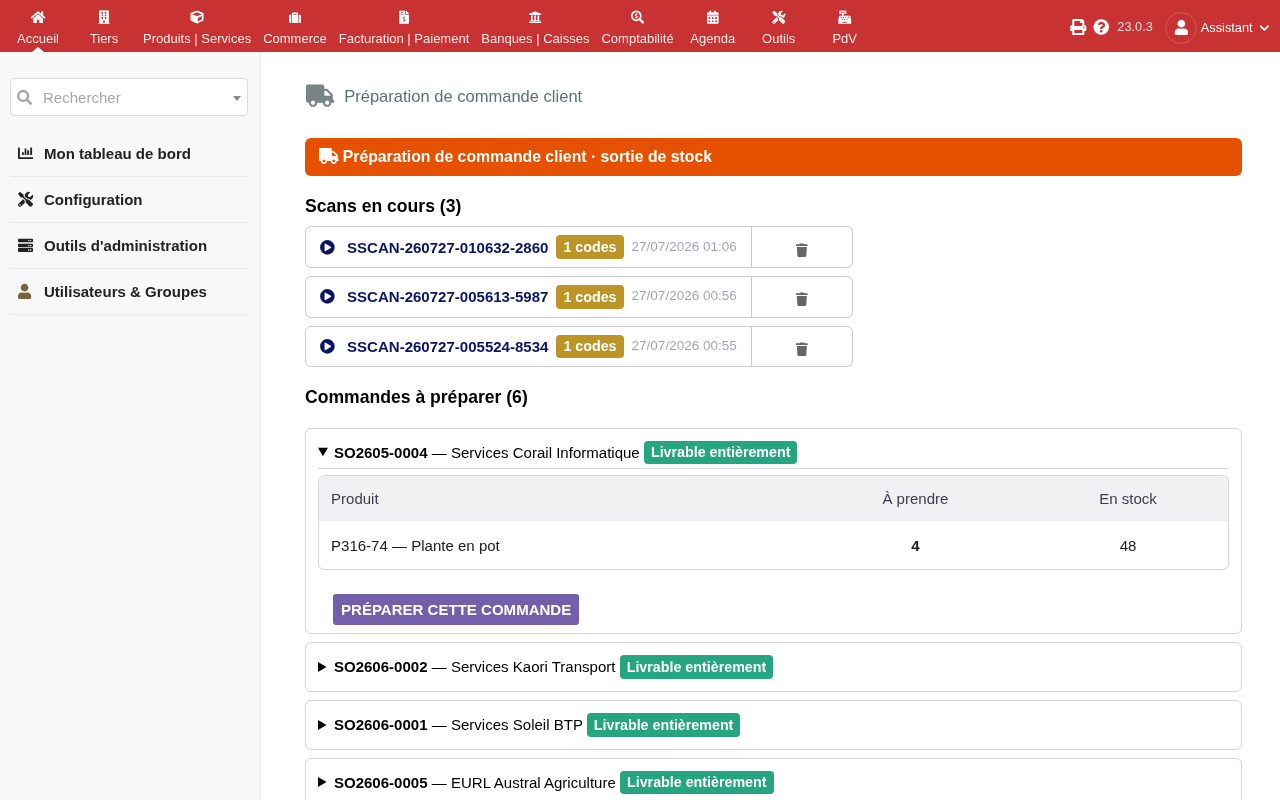1280x800 pixels.
Task: Click the dashboard chart icon
Action: [25, 153]
